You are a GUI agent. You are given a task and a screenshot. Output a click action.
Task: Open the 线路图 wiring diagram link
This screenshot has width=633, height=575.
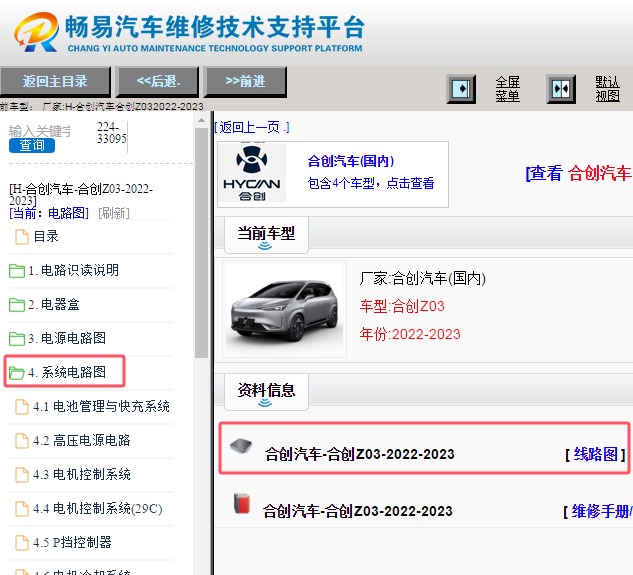(x=596, y=454)
